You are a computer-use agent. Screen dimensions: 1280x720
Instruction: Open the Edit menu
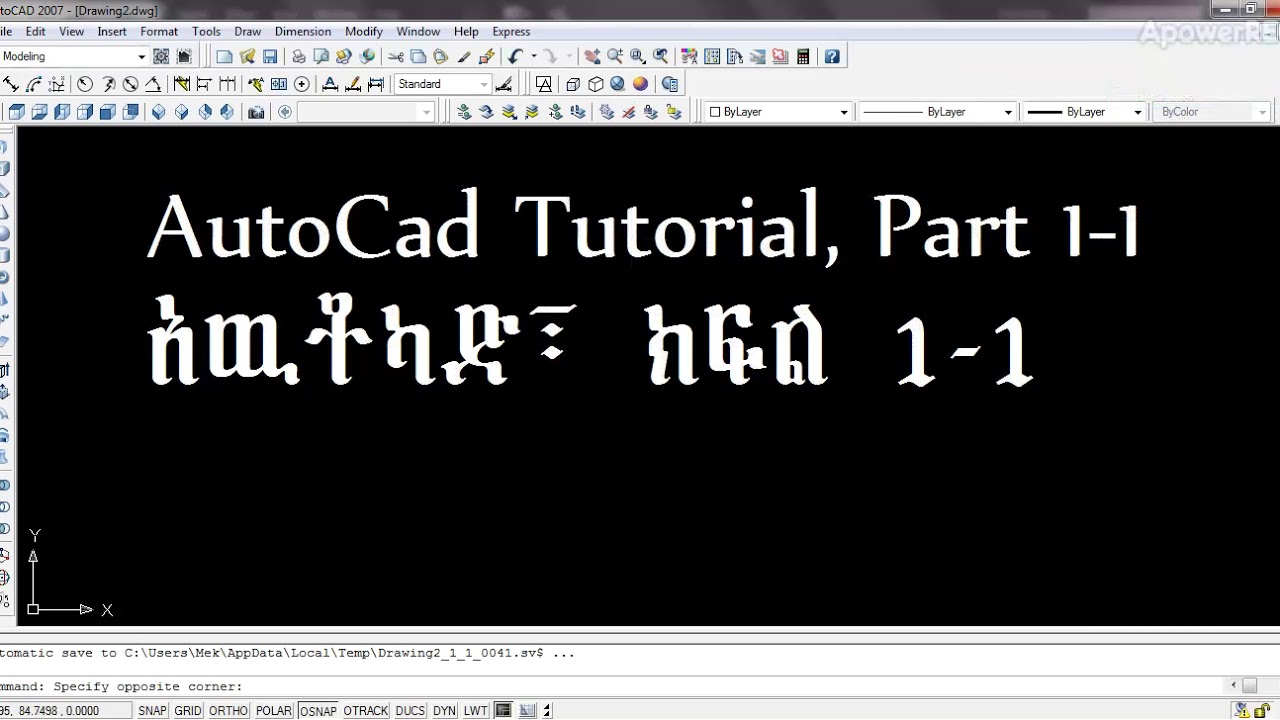pyautogui.click(x=35, y=31)
